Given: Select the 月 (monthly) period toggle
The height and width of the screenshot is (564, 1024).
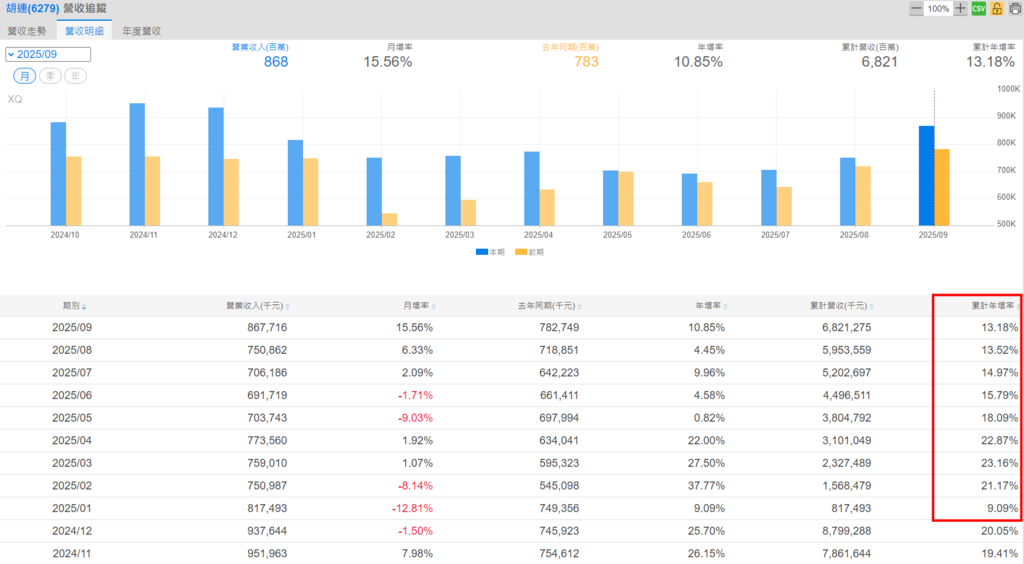Looking at the screenshot, I should (25, 76).
